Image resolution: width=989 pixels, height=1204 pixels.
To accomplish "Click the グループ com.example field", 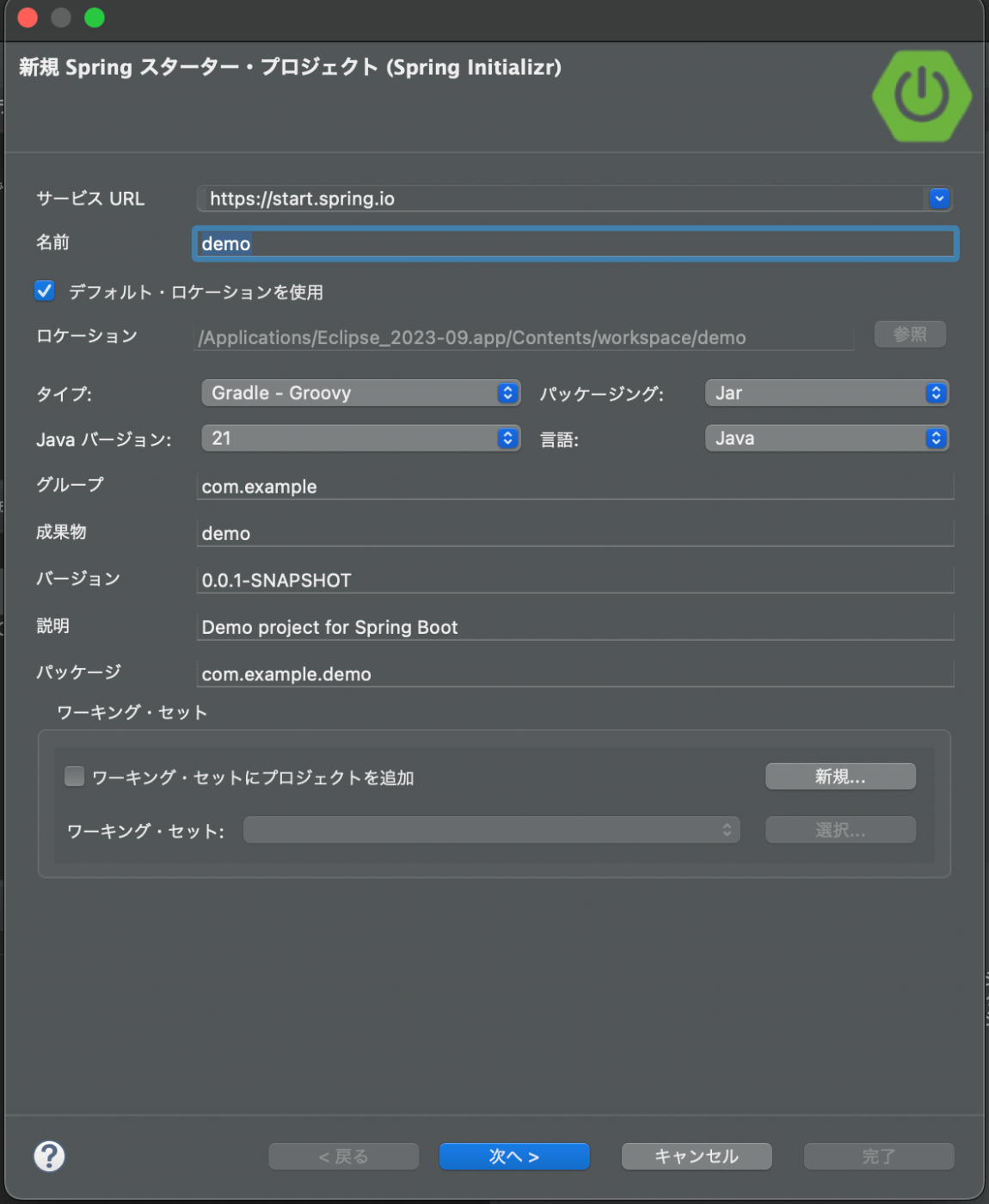I will [x=575, y=486].
